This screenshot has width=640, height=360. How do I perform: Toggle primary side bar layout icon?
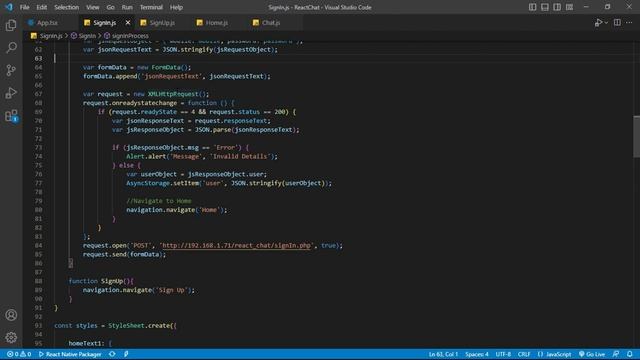point(532,7)
